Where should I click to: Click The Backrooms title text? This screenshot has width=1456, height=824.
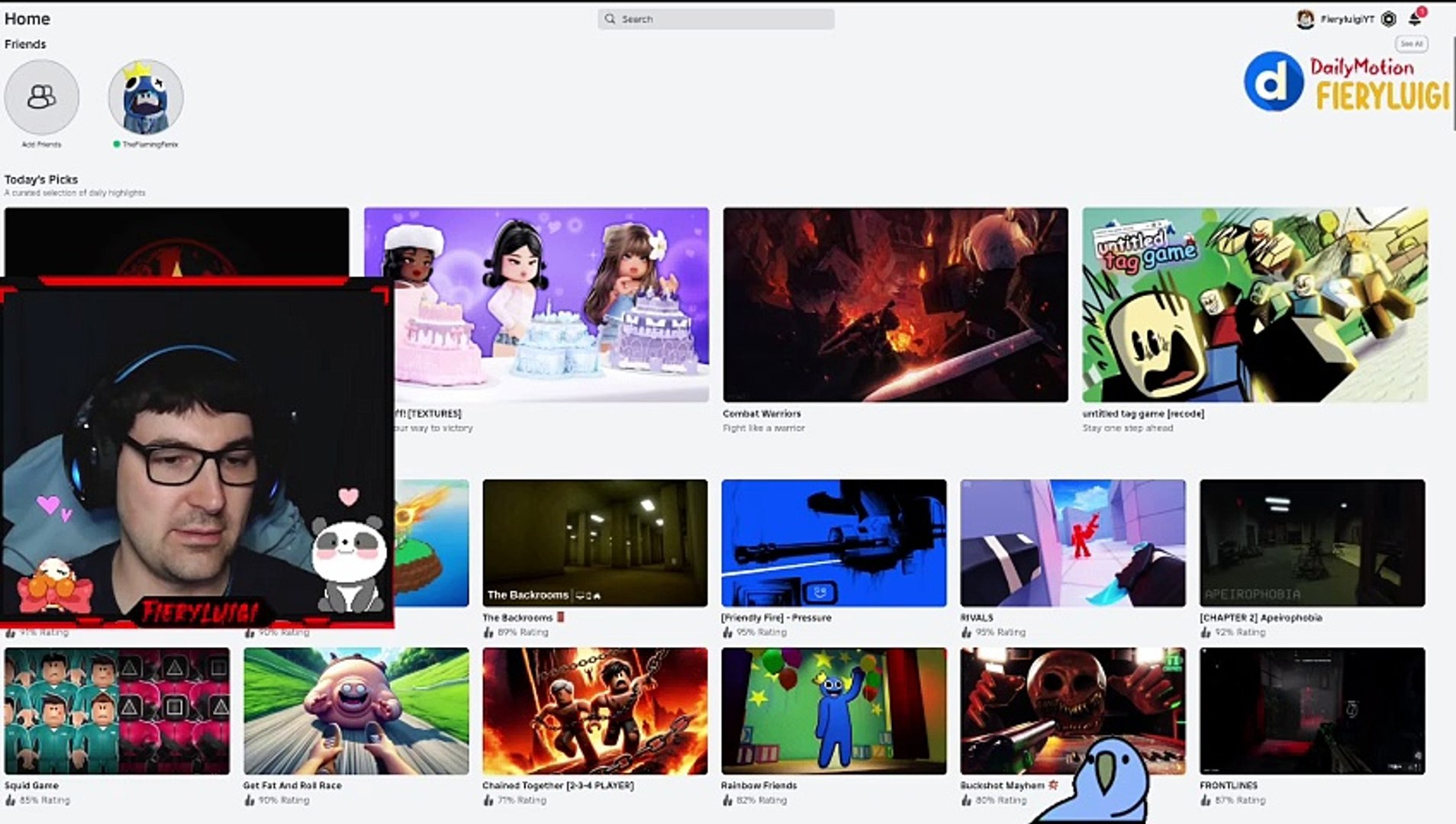[517, 618]
